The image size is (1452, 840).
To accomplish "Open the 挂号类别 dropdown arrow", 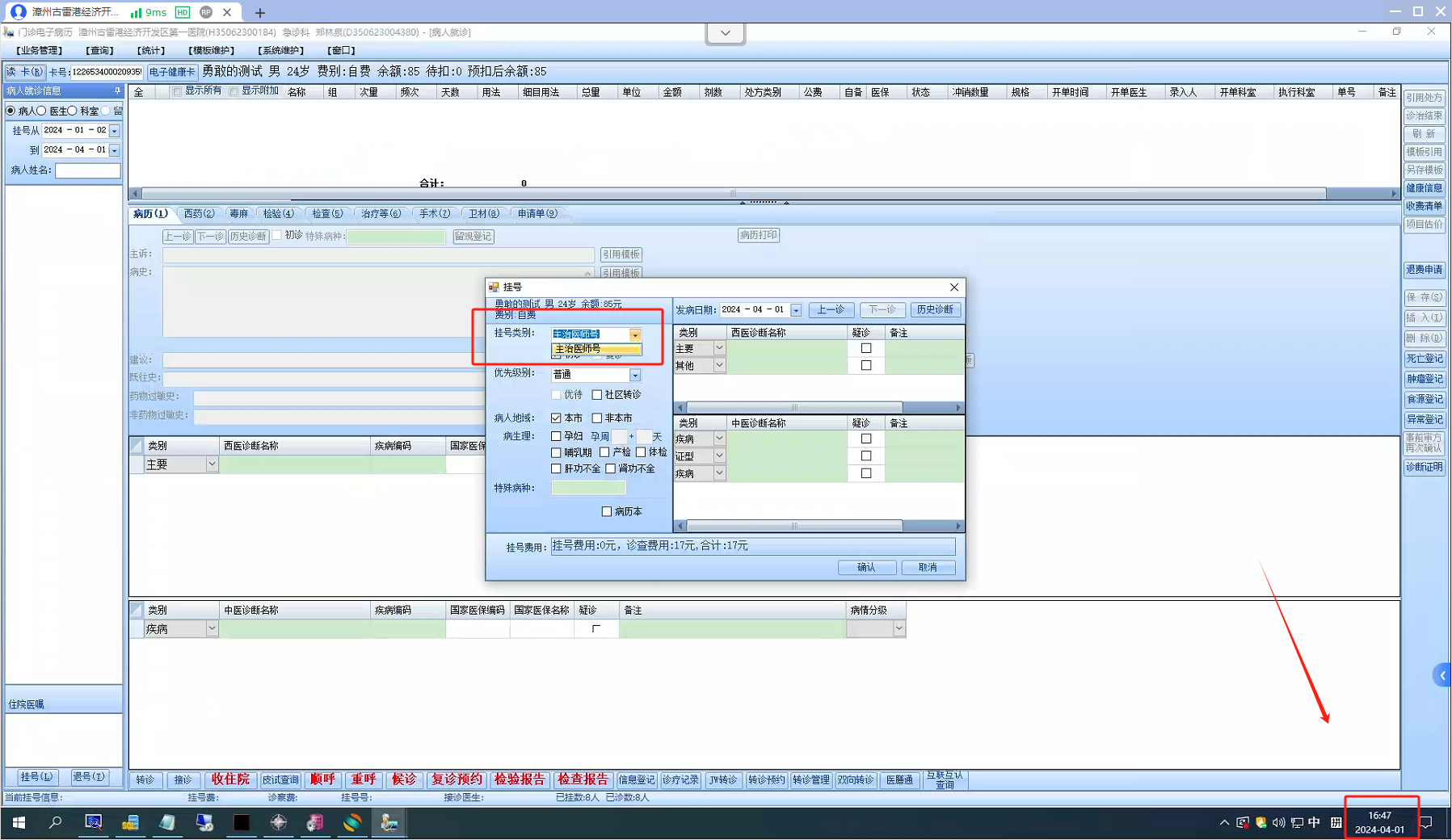I will click(x=635, y=334).
